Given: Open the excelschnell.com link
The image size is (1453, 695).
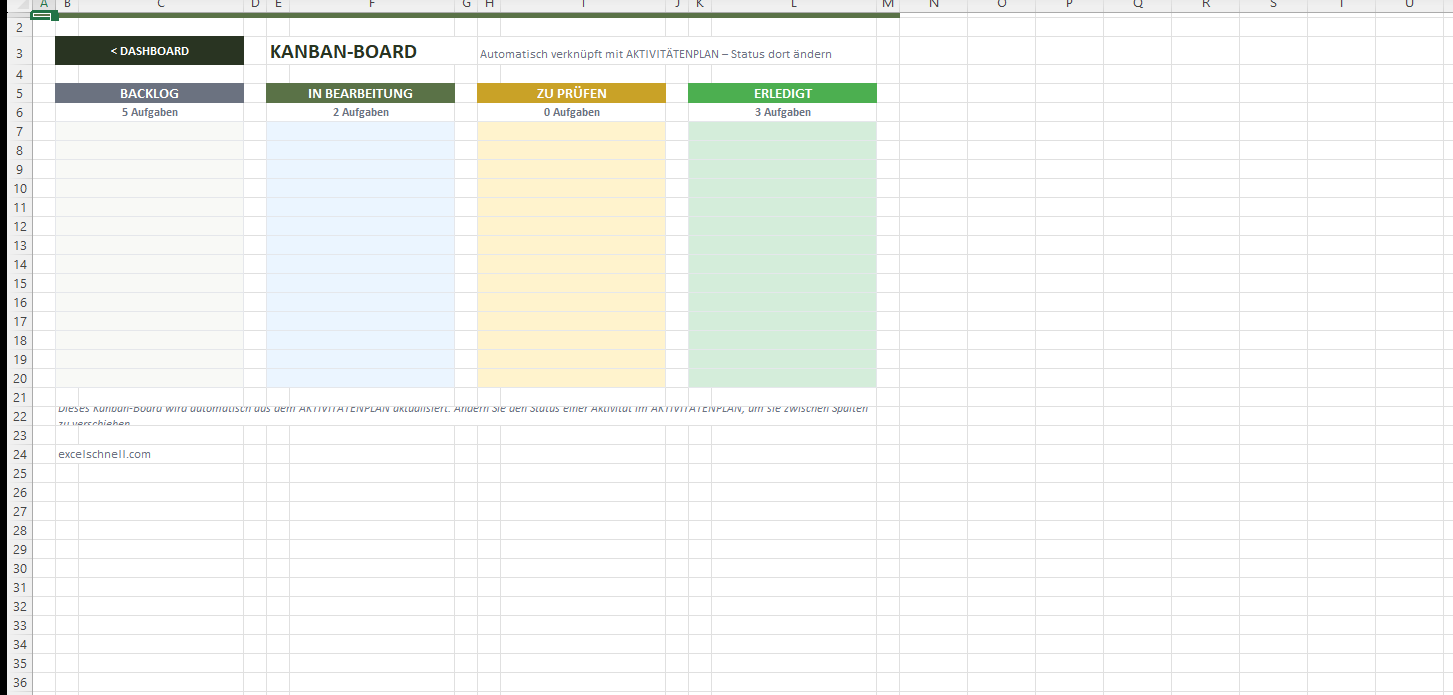Looking at the screenshot, I should click(x=104, y=454).
